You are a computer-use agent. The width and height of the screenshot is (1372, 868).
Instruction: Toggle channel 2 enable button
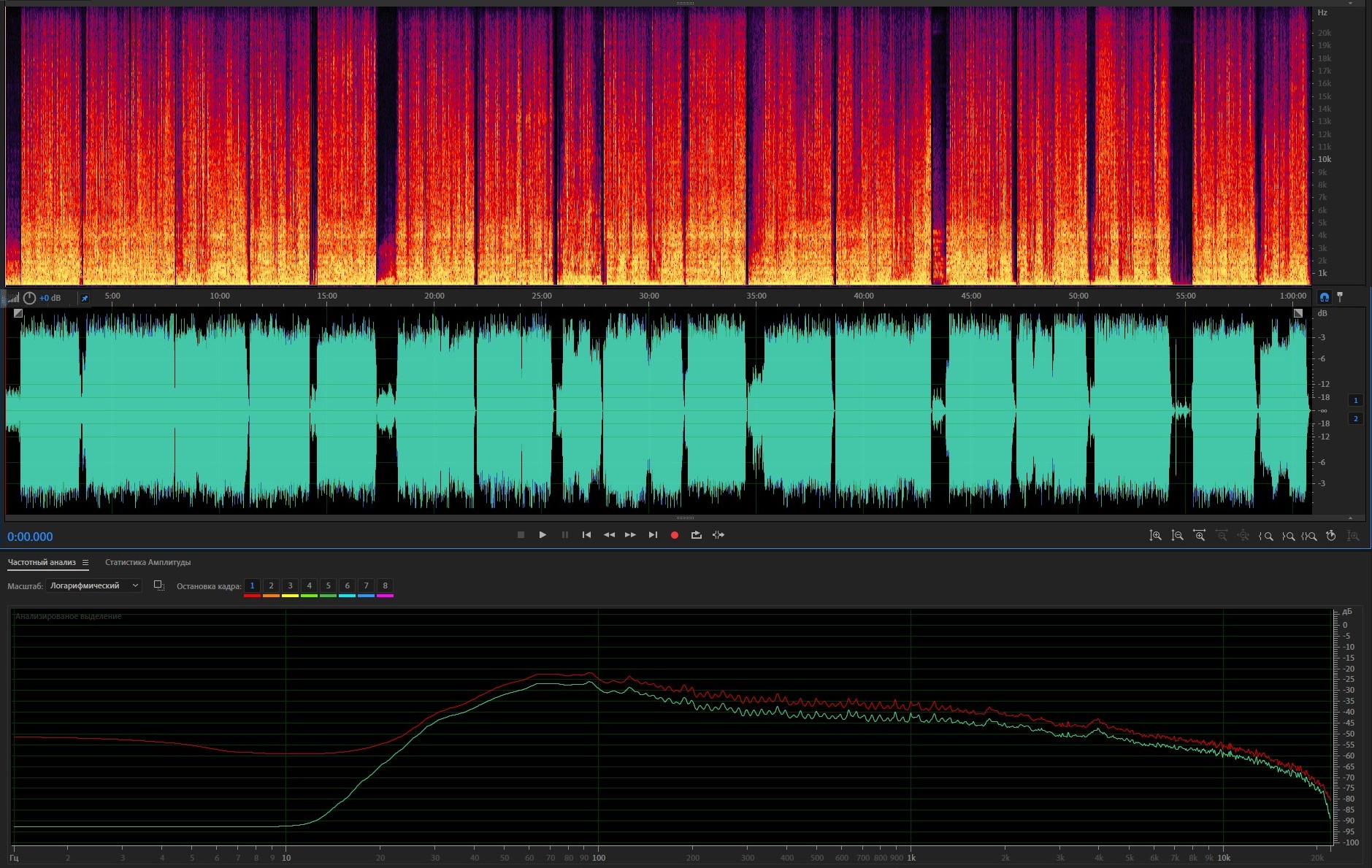click(x=1355, y=418)
